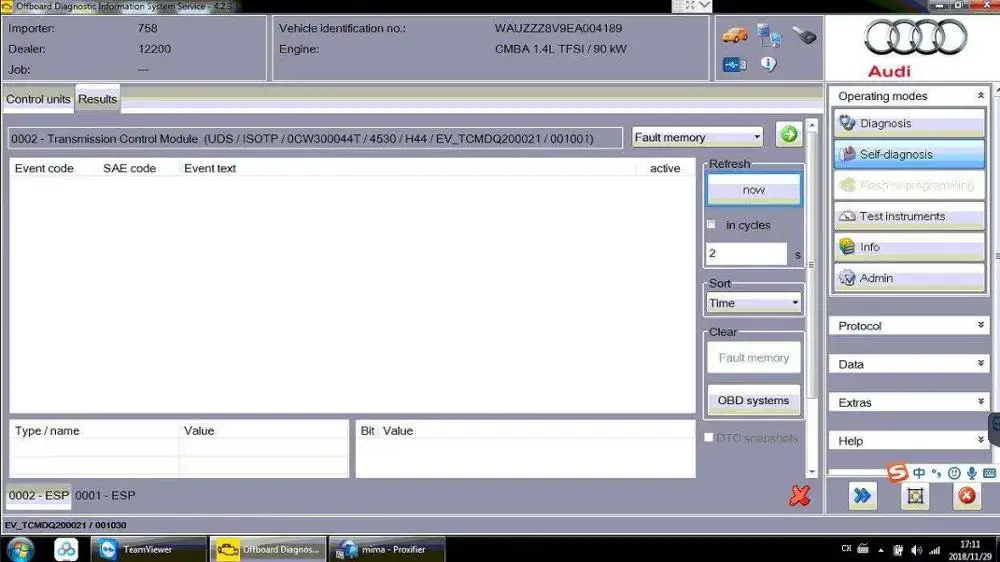Click the IME Chinese mode icon
Image resolution: width=1000 pixels, height=562 pixels.
(x=919, y=473)
